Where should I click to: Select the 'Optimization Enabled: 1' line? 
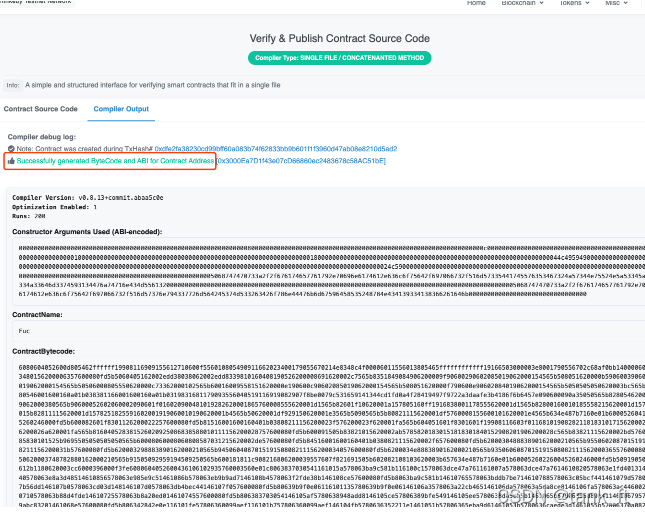click(54, 207)
